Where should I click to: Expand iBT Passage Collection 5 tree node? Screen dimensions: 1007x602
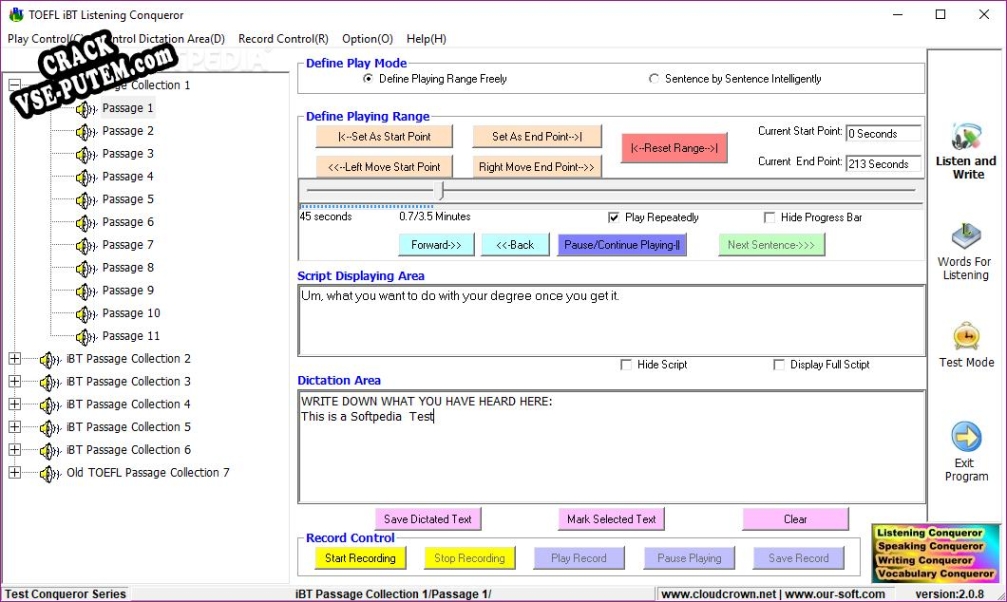pyautogui.click(x=14, y=427)
